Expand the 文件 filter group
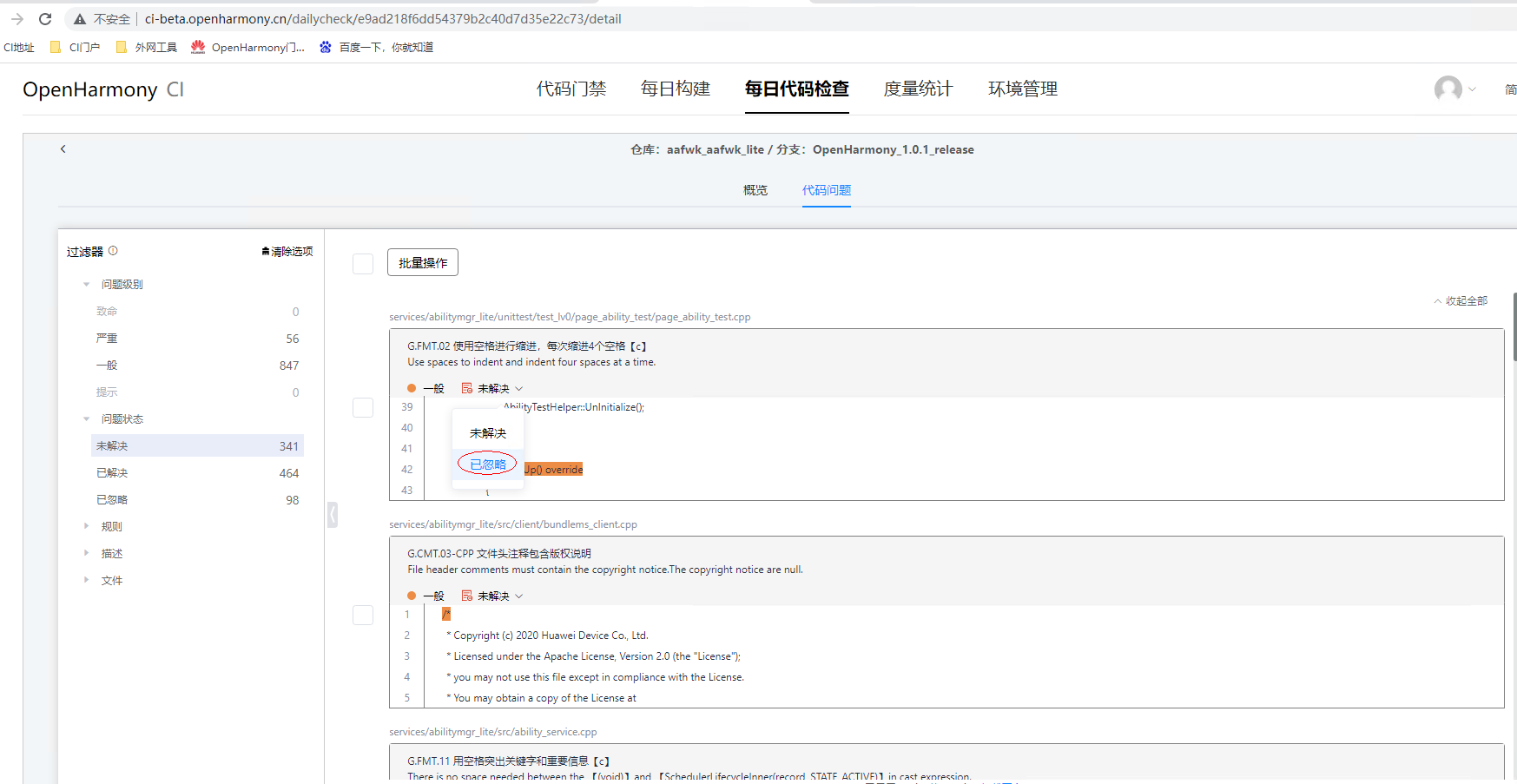Image resolution: width=1517 pixels, height=784 pixels. point(86,580)
